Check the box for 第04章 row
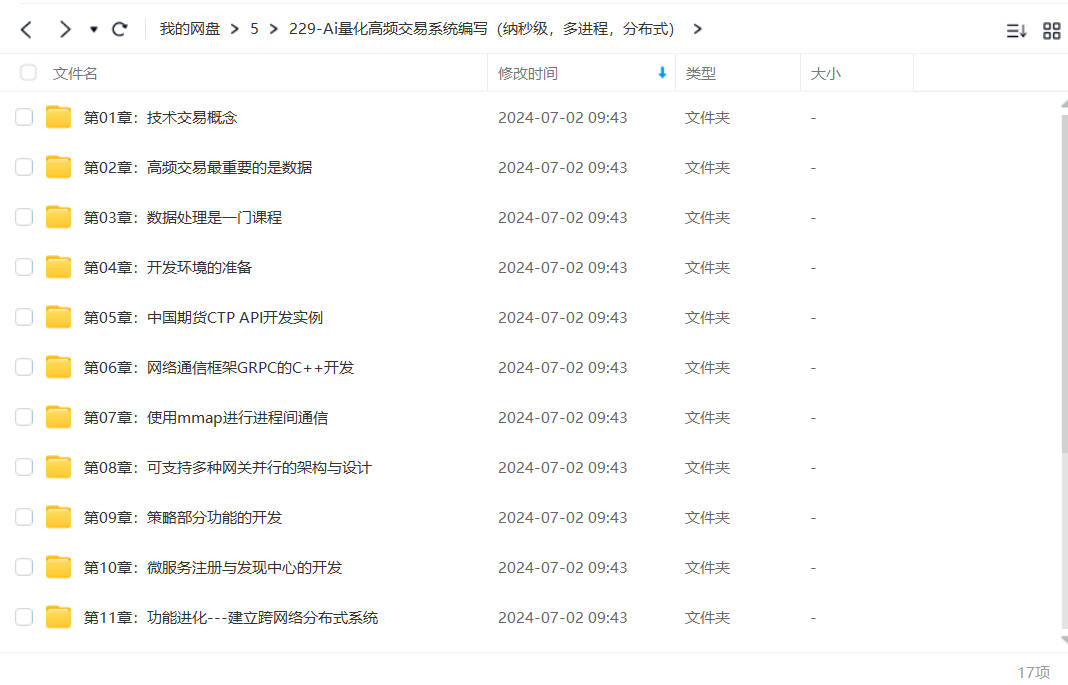The height and width of the screenshot is (685, 1068). (24, 267)
